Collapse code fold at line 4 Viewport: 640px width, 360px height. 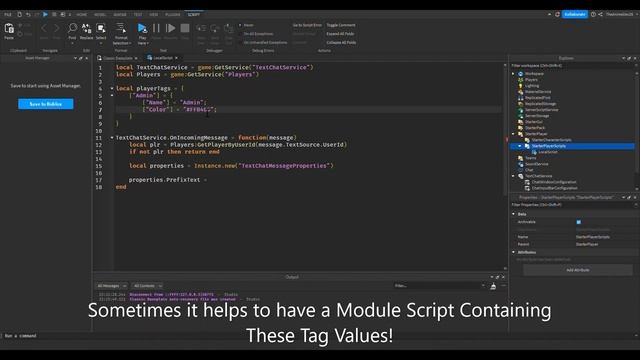[112, 88]
